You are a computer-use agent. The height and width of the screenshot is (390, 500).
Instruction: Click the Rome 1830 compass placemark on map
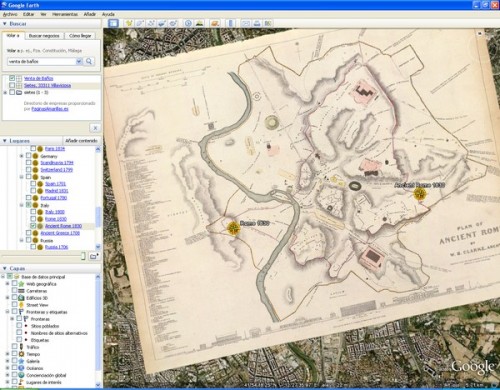pyautogui.click(x=233, y=228)
